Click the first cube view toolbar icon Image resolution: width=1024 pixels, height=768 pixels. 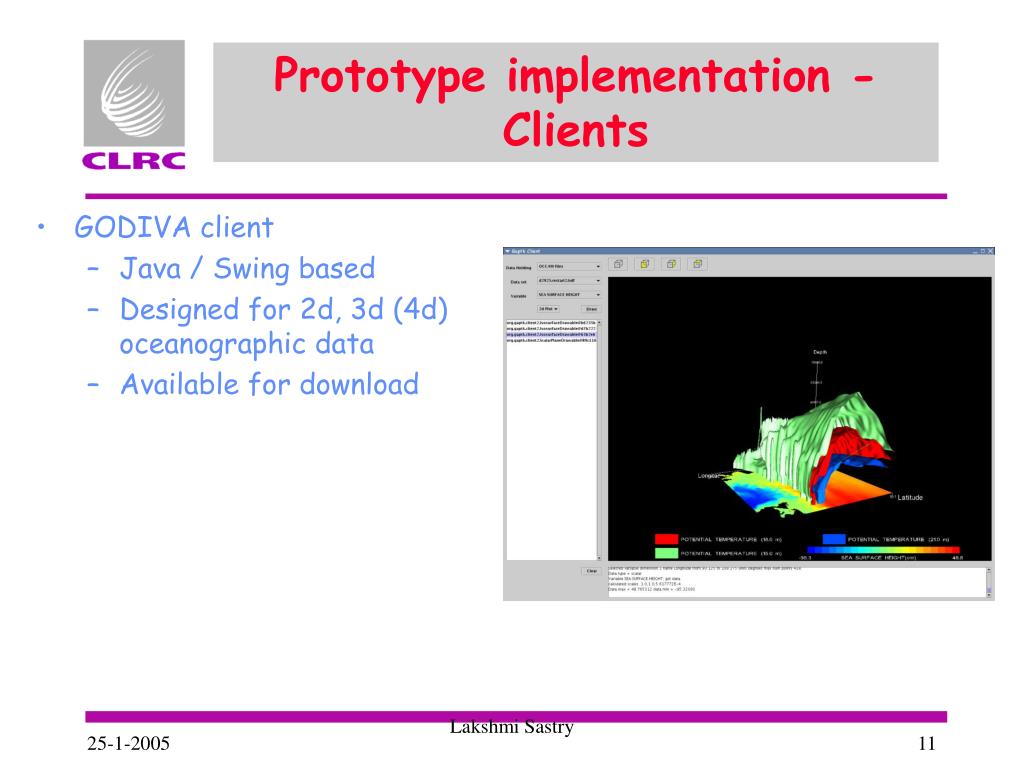[x=619, y=265]
